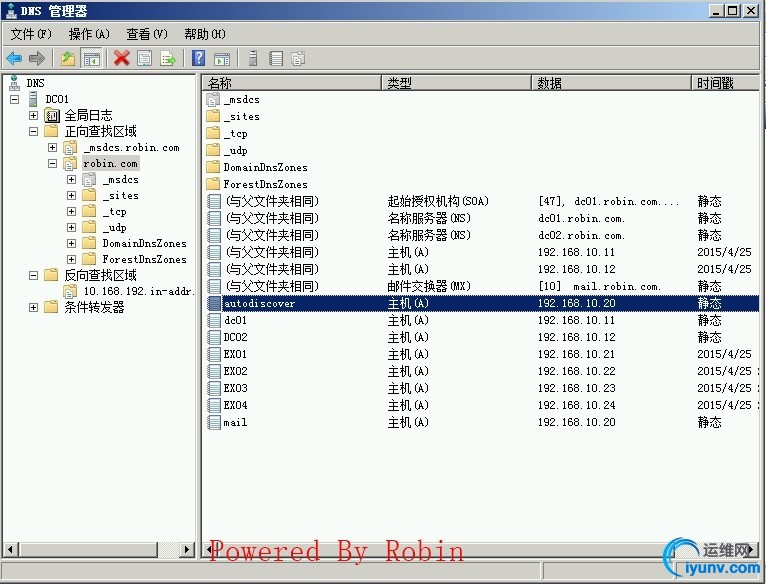Toggle the action pane toolbar icon
This screenshot has height=584, width=766.
pyautogui.click(x=222, y=59)
